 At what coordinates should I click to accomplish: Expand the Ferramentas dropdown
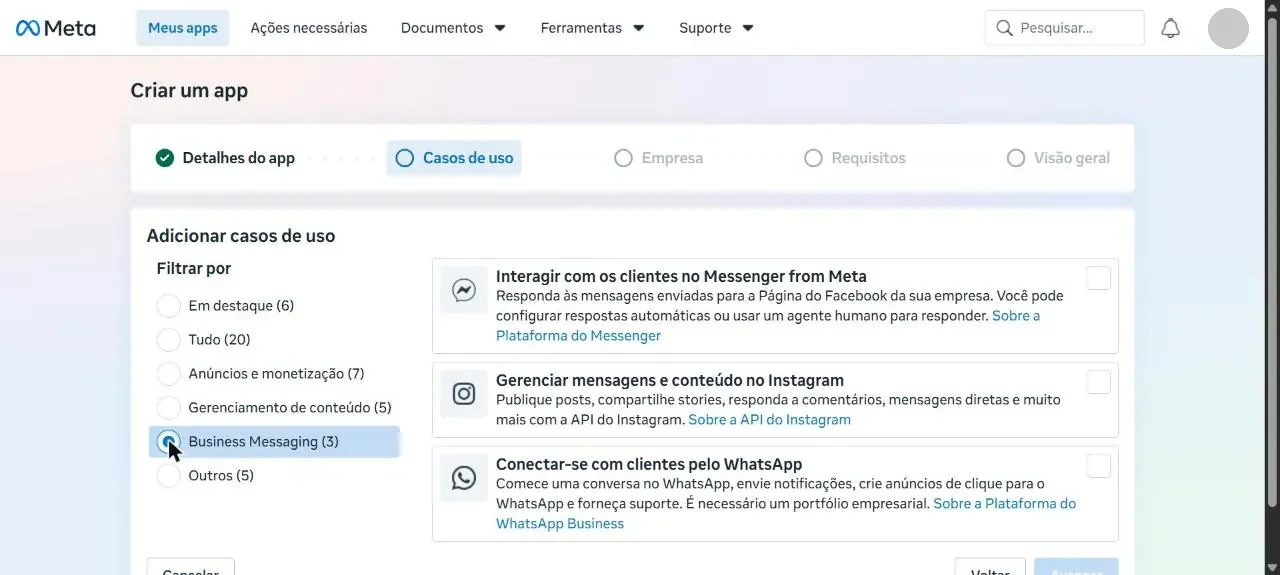592,28
